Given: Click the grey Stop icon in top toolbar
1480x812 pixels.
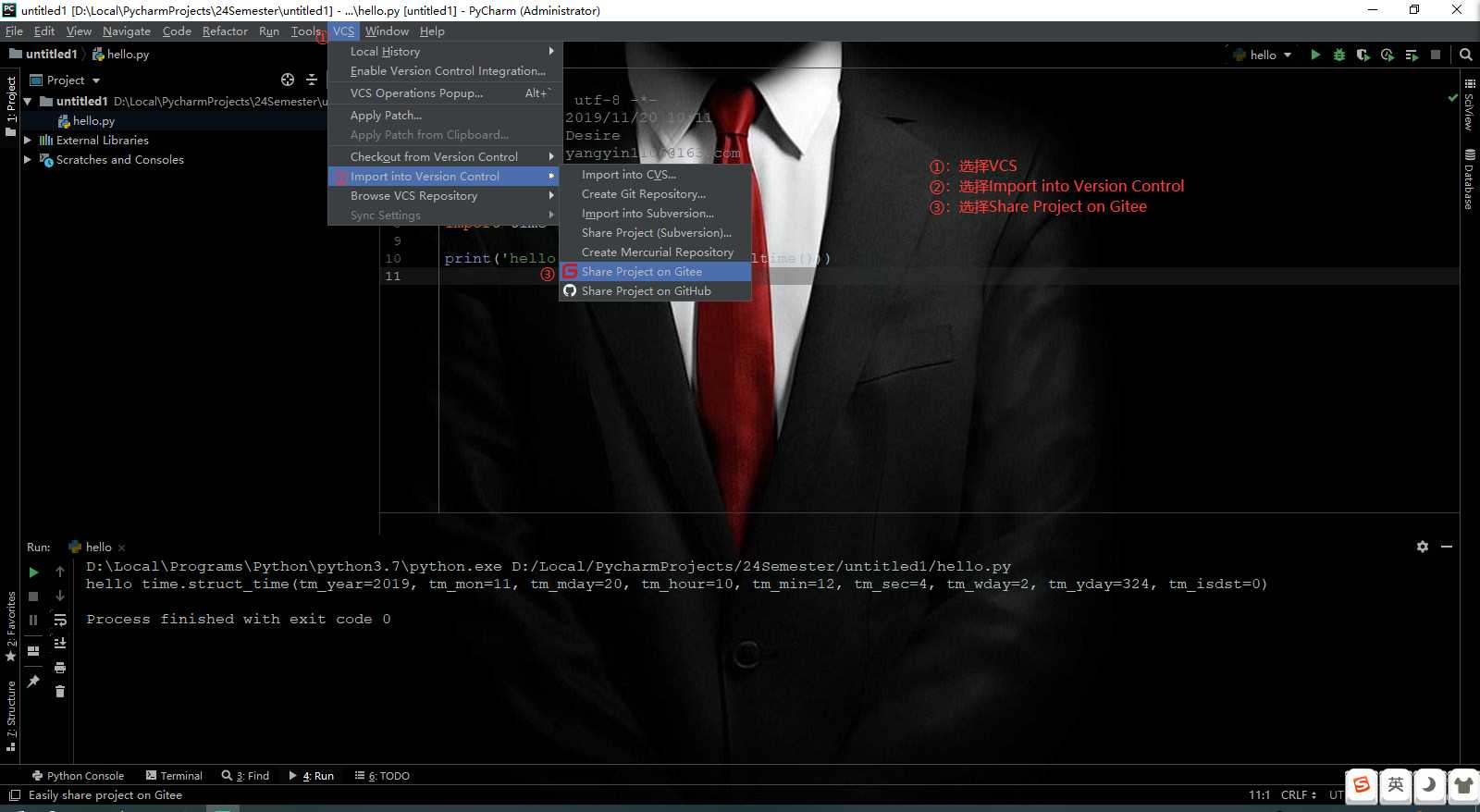Looking at the screenshot, I should pyautogui.click(x=1436, y=55).
